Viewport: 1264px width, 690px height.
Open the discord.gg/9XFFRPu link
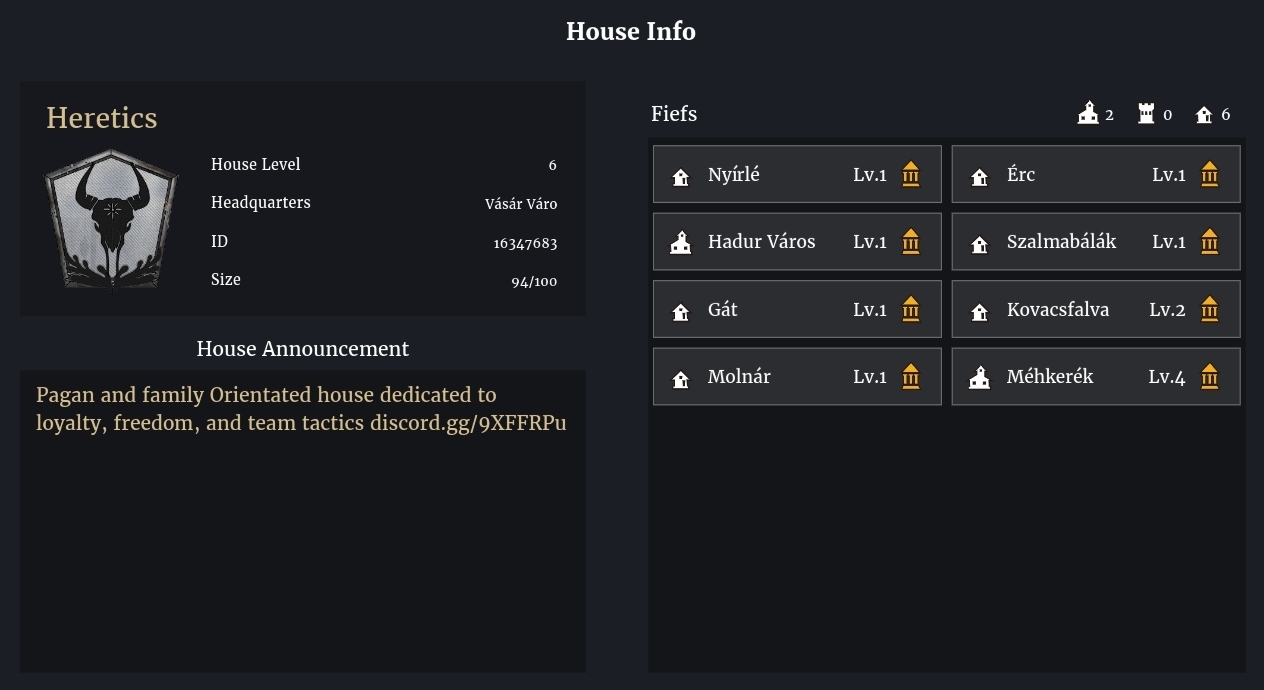point(468,423)
